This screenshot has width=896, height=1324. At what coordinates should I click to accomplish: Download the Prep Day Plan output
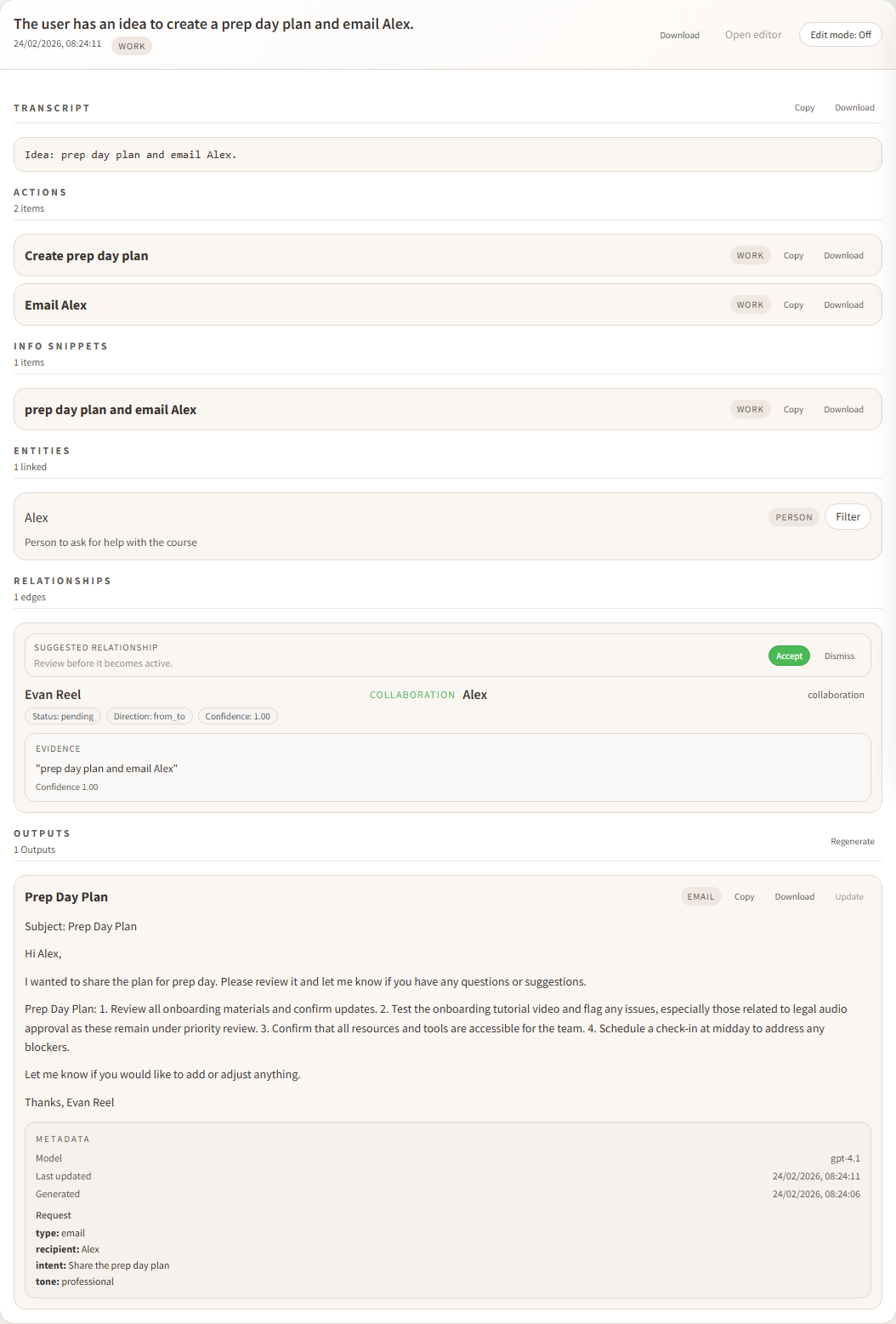(794, 896)
